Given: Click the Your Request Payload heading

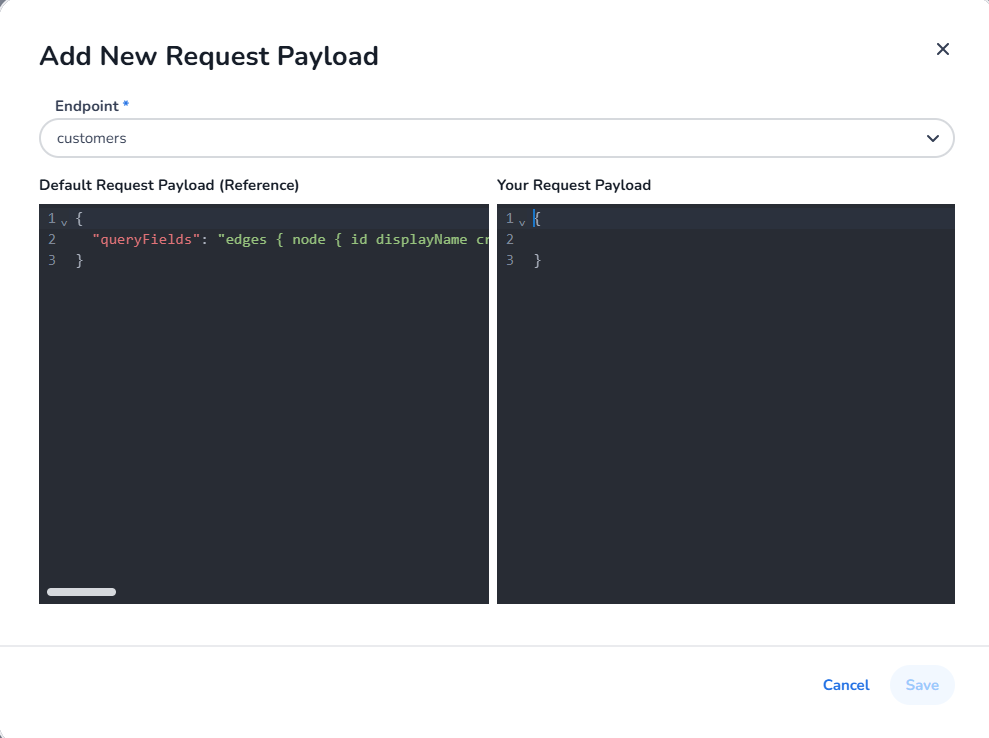Looking at the screenshot, I should pyautogui.click(x=574, y=185).
